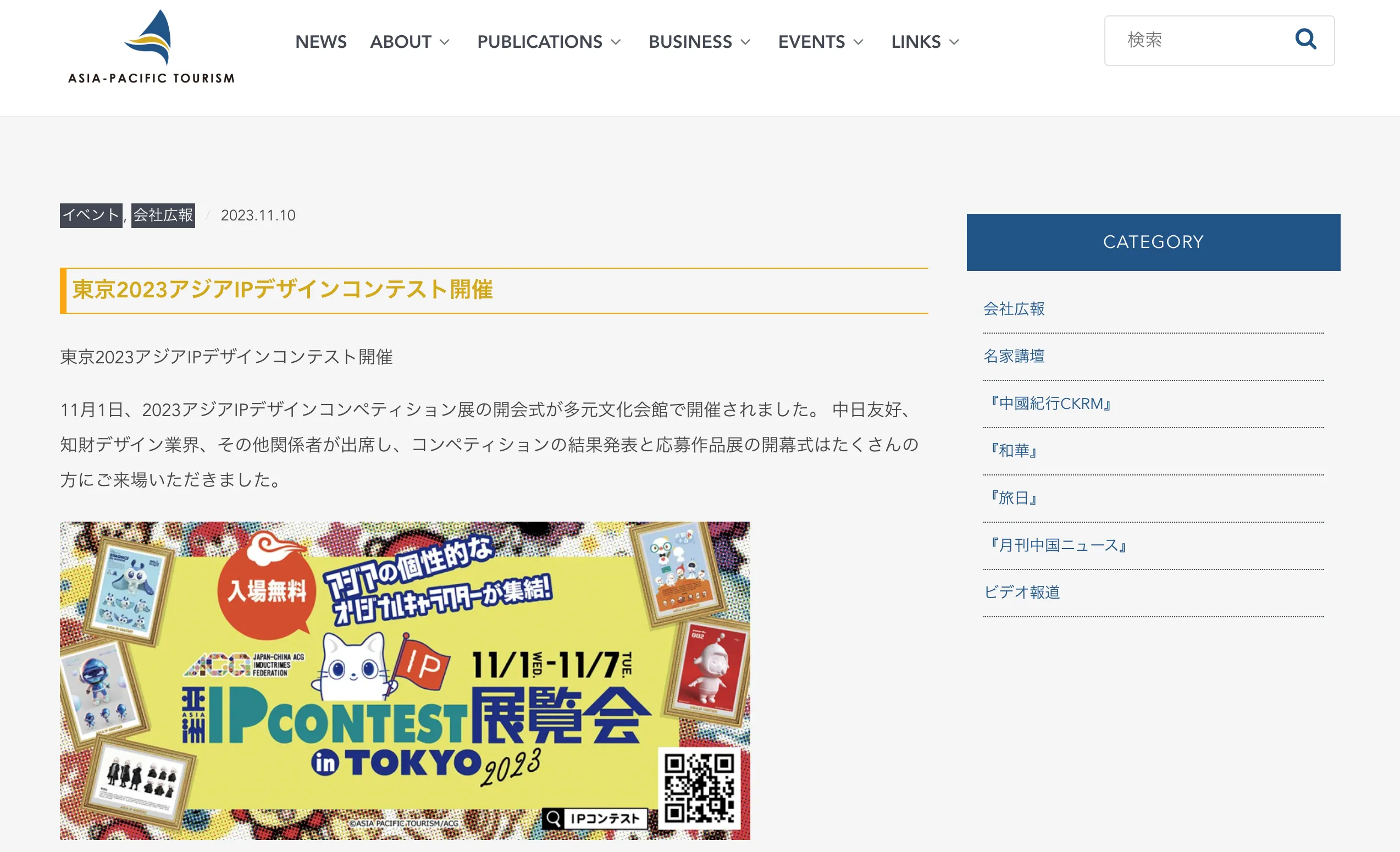The image size is (1400, 852).
Task: Expand the ABOUT dropdown menu
Action: (x=410, y=41)
